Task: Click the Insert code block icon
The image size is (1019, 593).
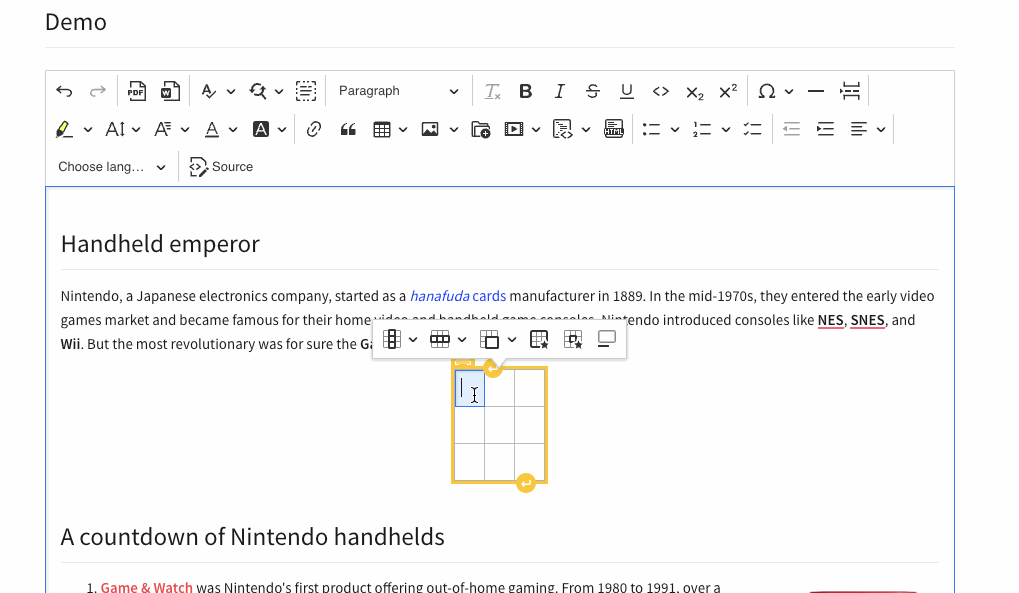Action: pyautogui.click(x=563, y=129)
